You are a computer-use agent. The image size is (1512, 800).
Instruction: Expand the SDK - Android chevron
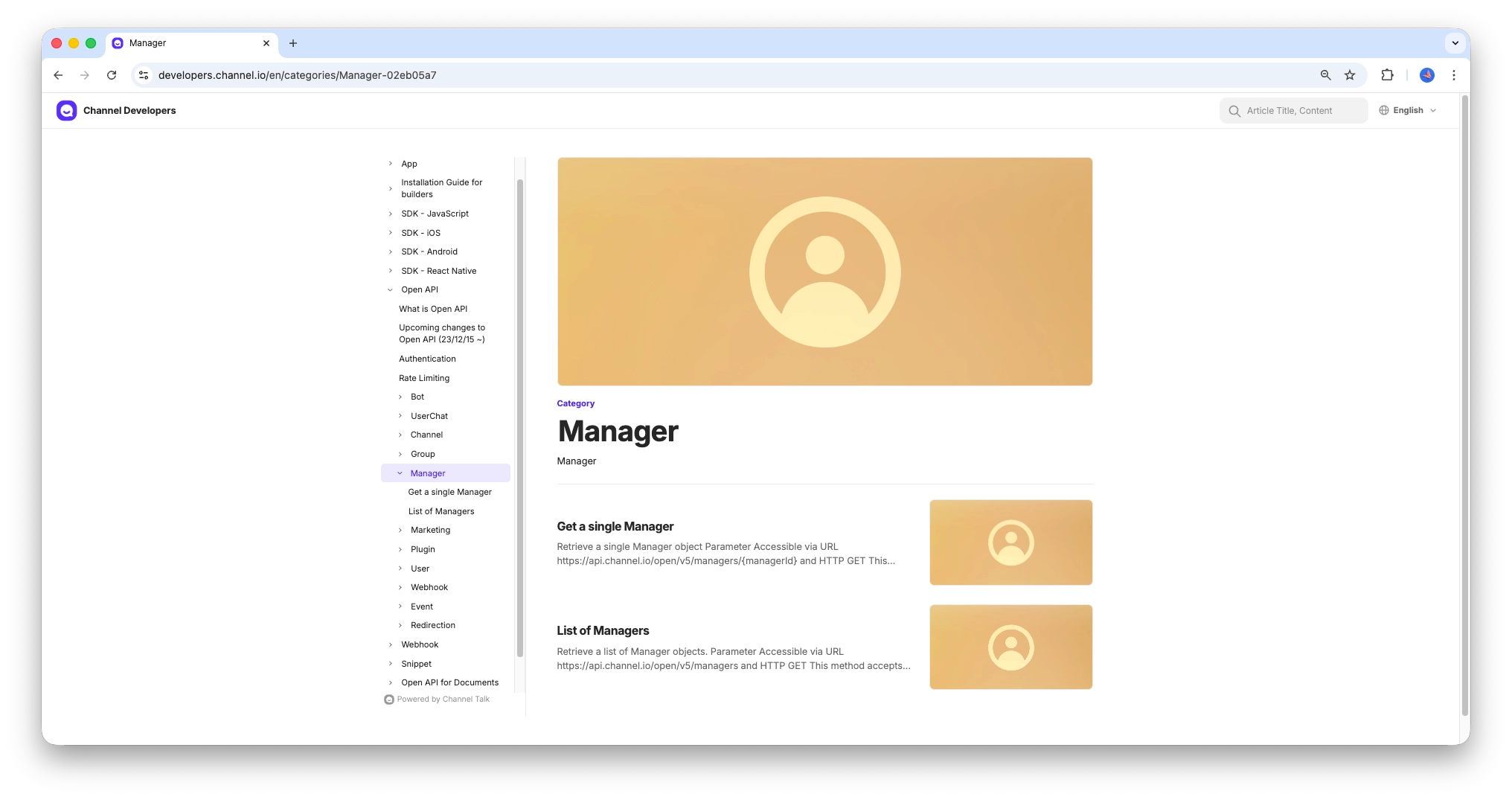[391, 252]
